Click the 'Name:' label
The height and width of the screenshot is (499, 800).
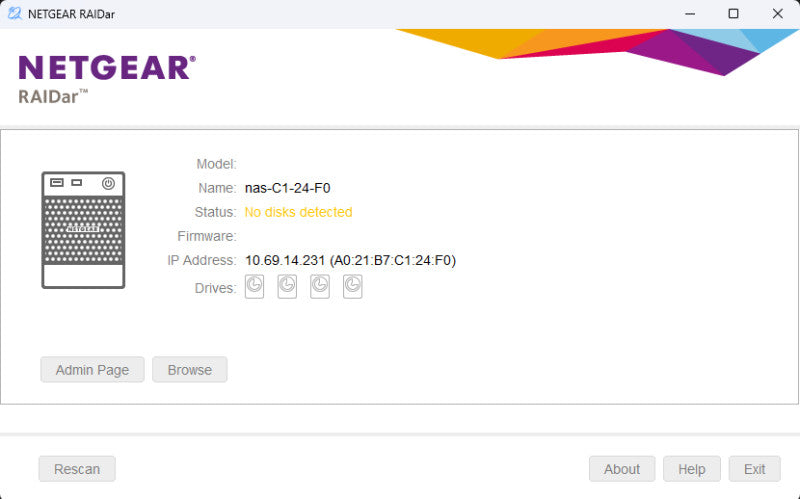(x=217, y=188)
